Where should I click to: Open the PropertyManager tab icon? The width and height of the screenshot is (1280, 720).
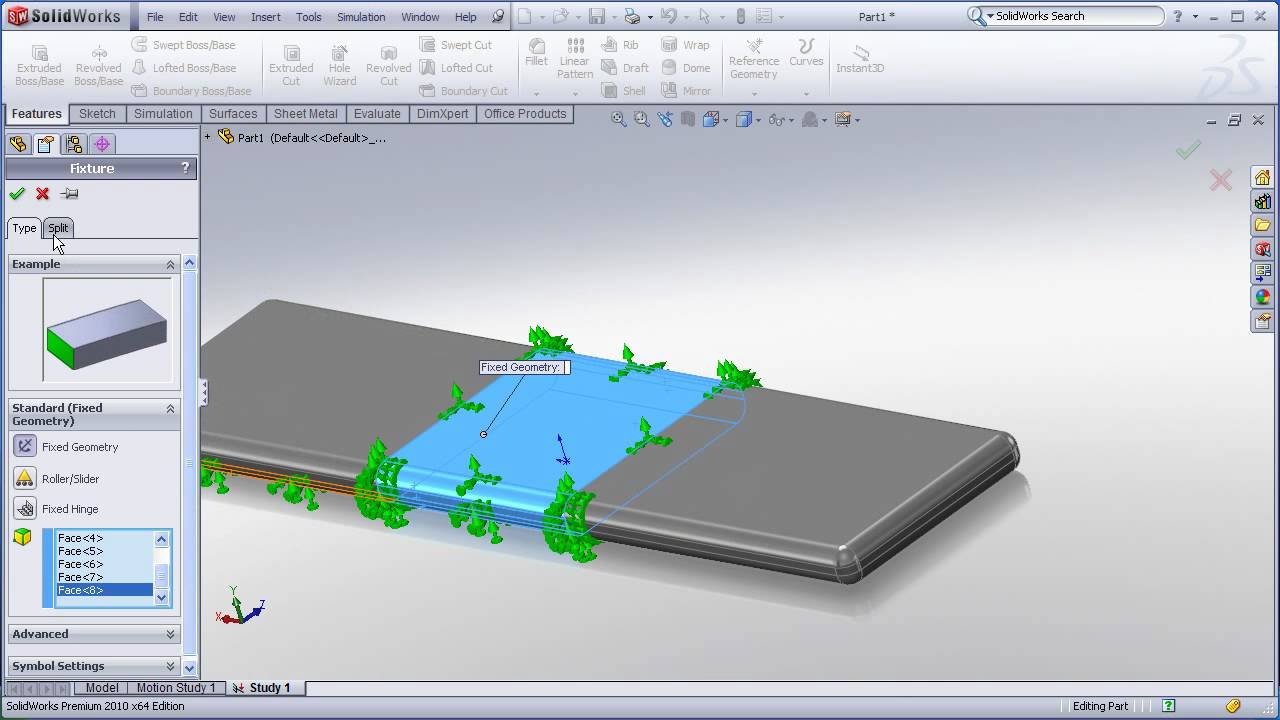point(45,144)
